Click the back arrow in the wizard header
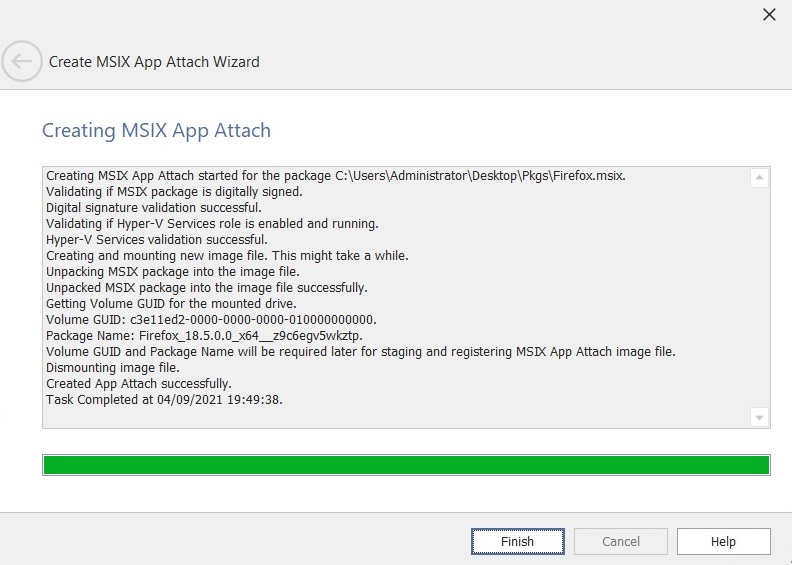Viewport: 792px width, 565px height. pyautogui.click(x=22, y=61)
